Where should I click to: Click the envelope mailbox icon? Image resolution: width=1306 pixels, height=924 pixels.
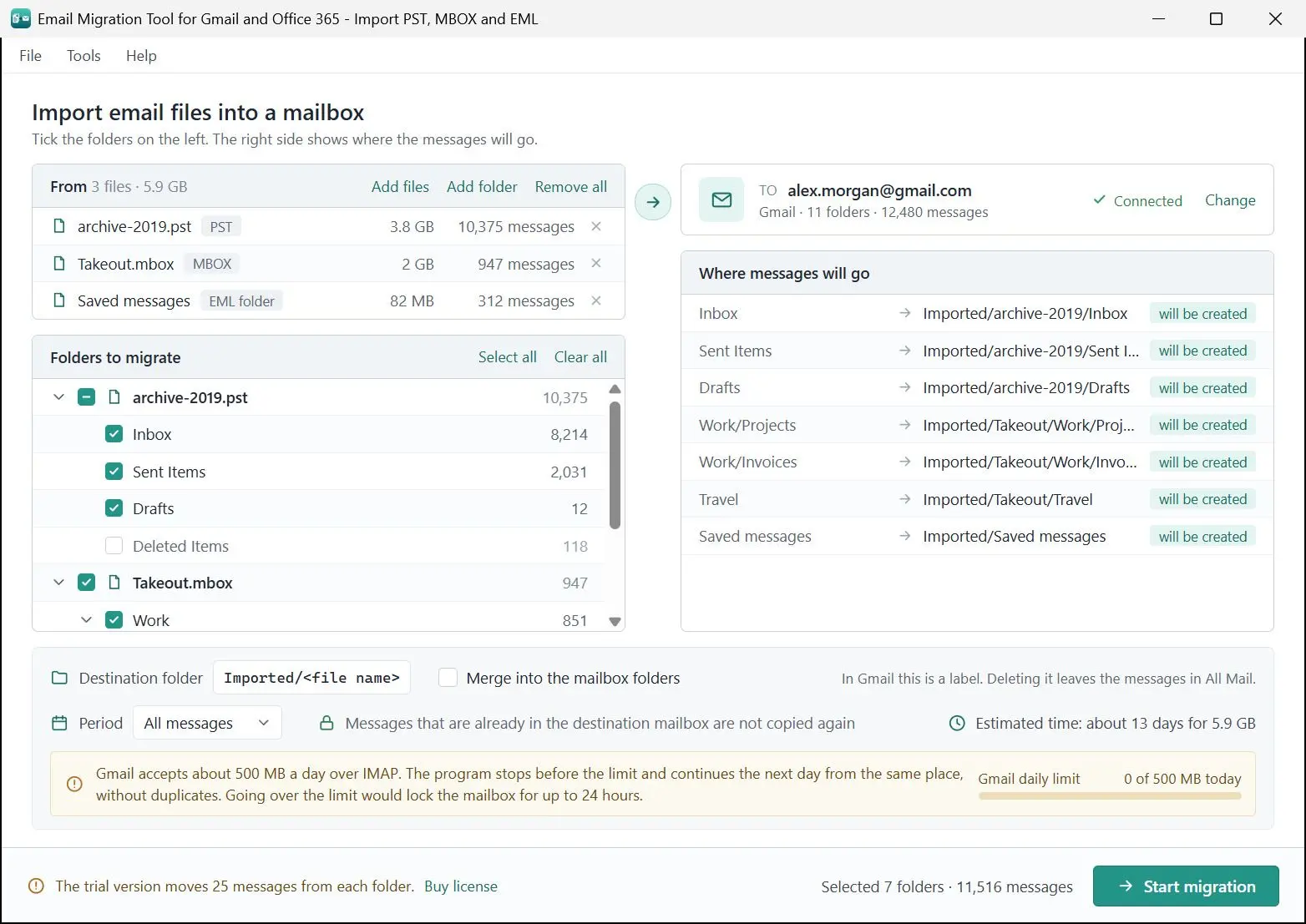tap(721, 200)
